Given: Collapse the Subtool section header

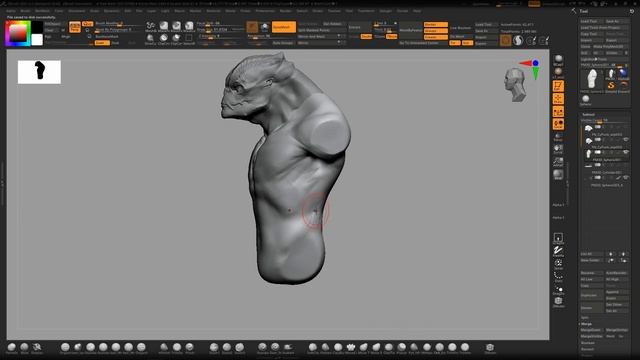Looking at the screenshot, I should (589, 115).
